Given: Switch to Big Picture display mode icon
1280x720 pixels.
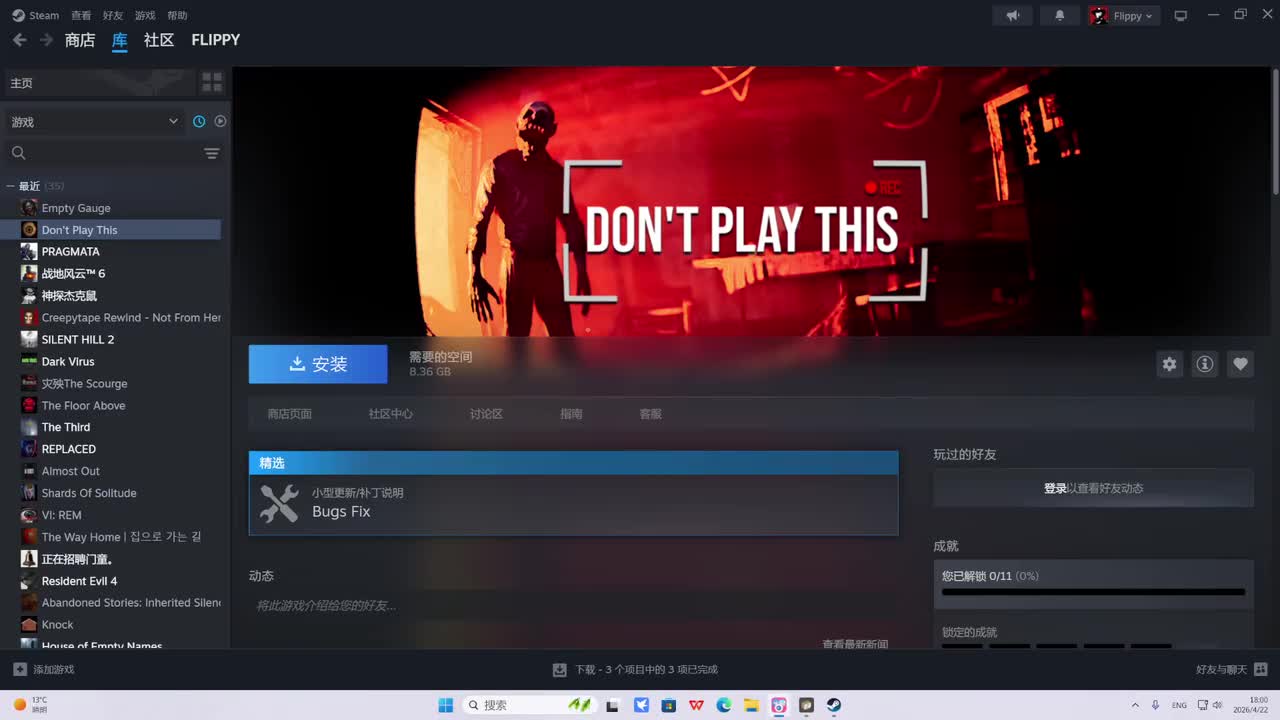Looking at the screenshot, I should coord(1181,15).
